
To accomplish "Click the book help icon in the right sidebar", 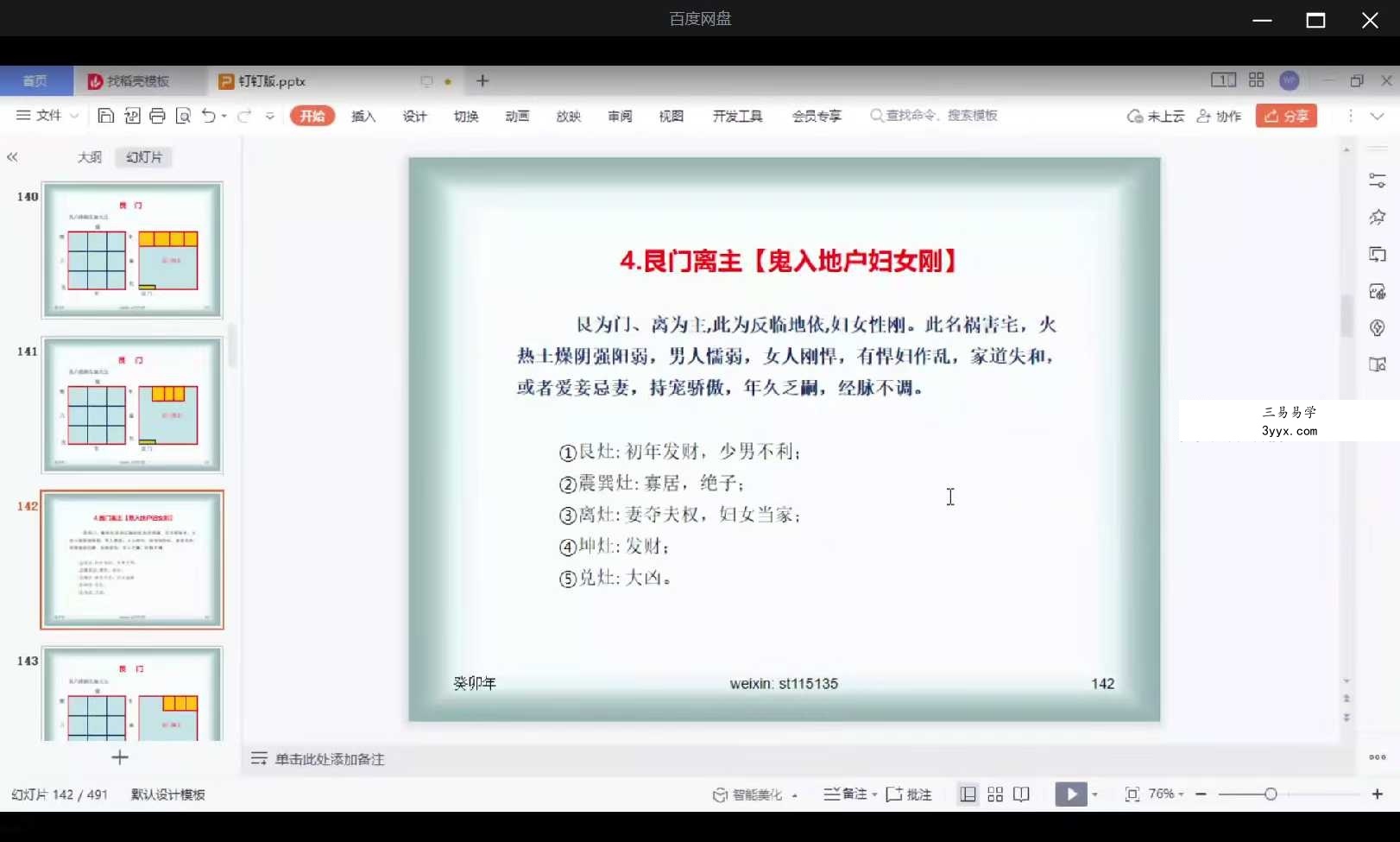I will point(1378,364).
